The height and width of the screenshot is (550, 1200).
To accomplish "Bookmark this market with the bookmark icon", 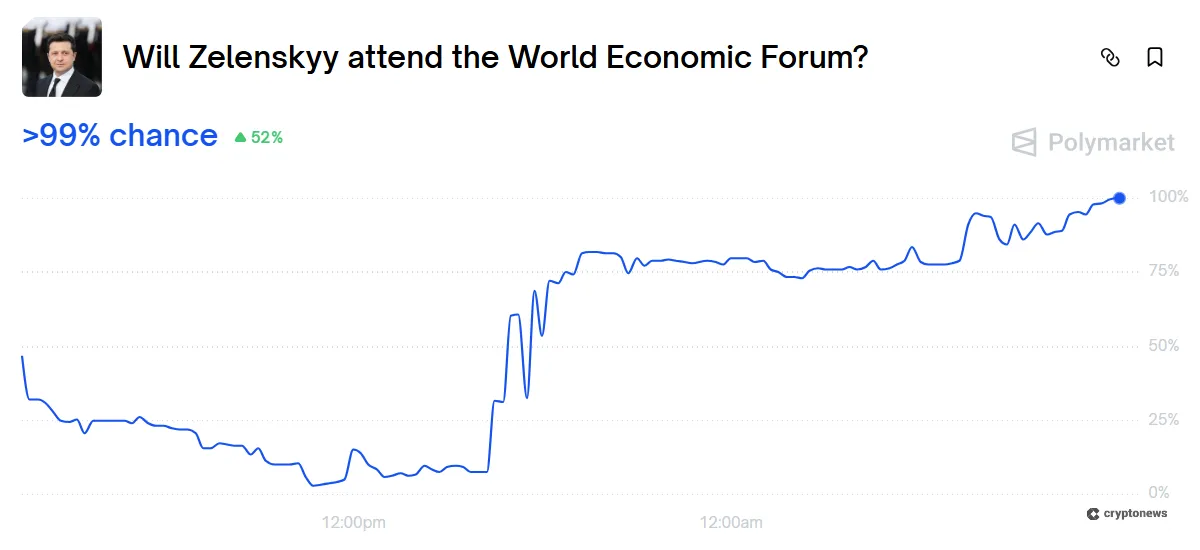I will (1155, 58).
